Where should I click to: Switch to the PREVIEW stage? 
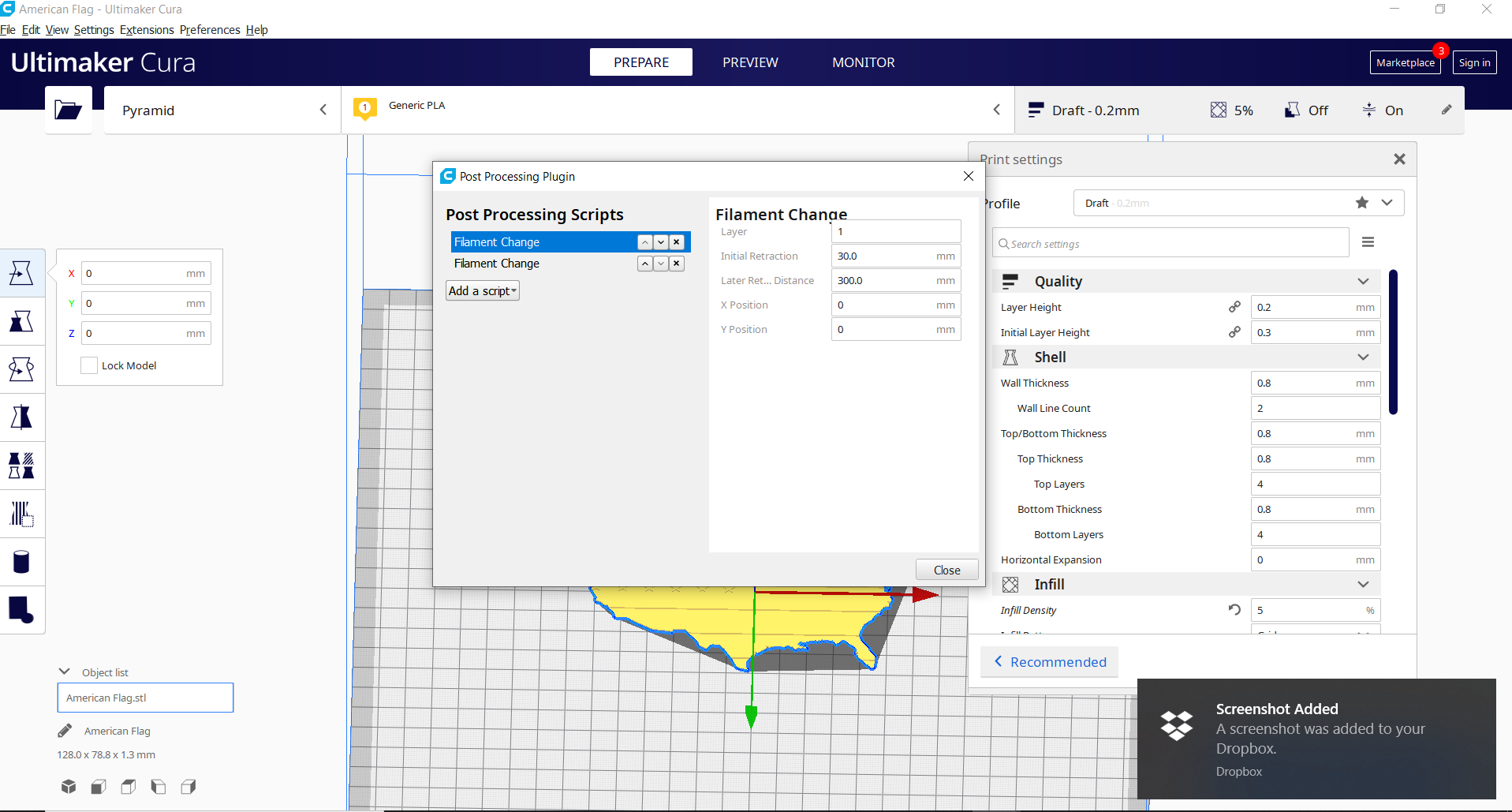coord(750,62)
